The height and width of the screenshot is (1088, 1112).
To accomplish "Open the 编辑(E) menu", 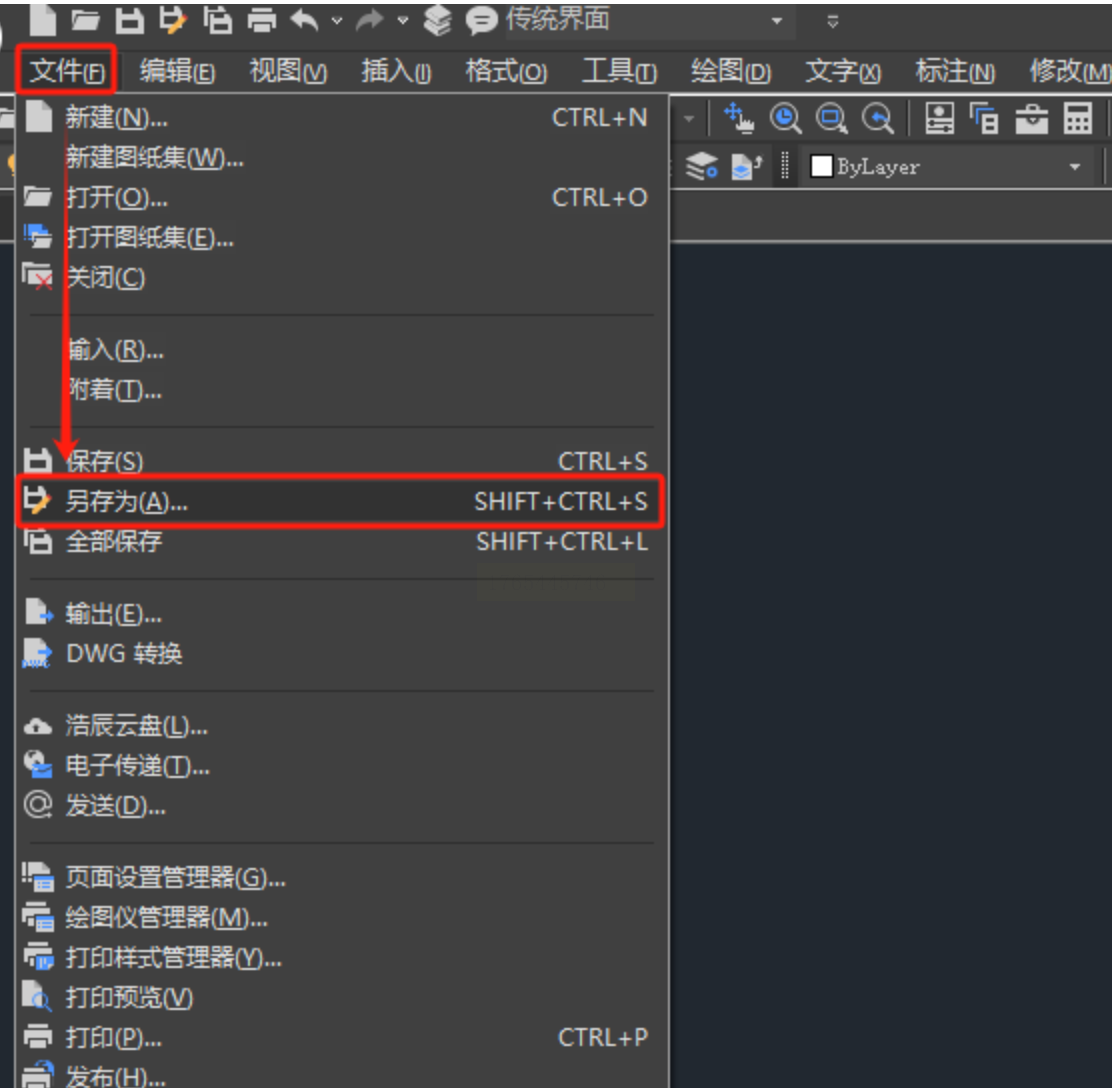I will pos(177,71).
